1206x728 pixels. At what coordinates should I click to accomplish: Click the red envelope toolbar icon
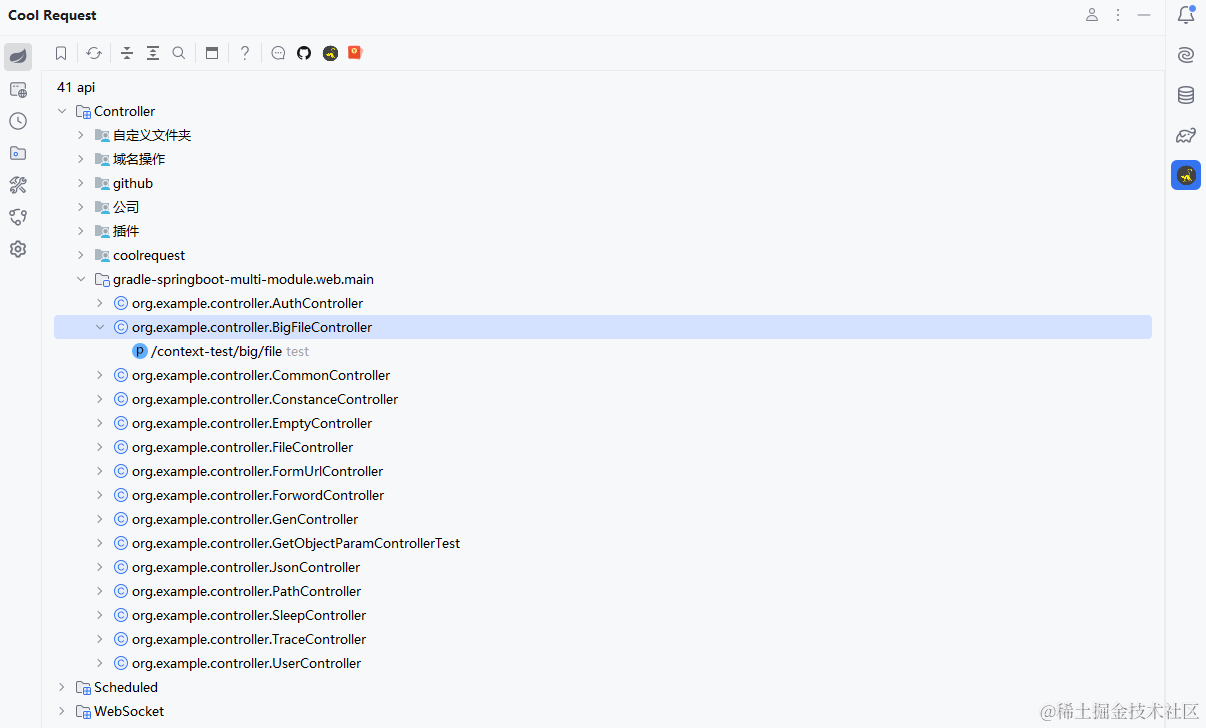point(355,52)
